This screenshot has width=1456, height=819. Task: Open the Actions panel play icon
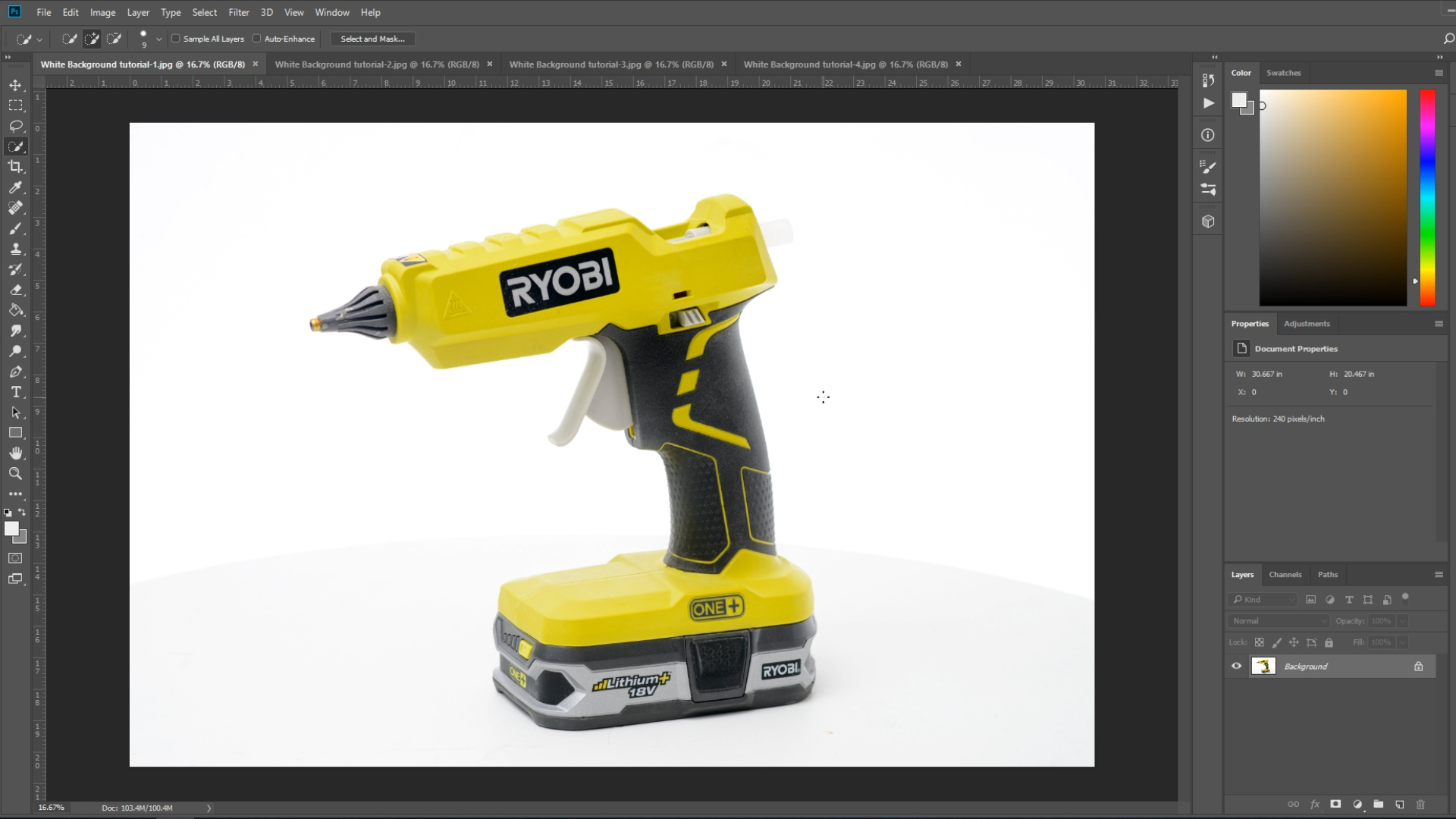coord(1208,103)
